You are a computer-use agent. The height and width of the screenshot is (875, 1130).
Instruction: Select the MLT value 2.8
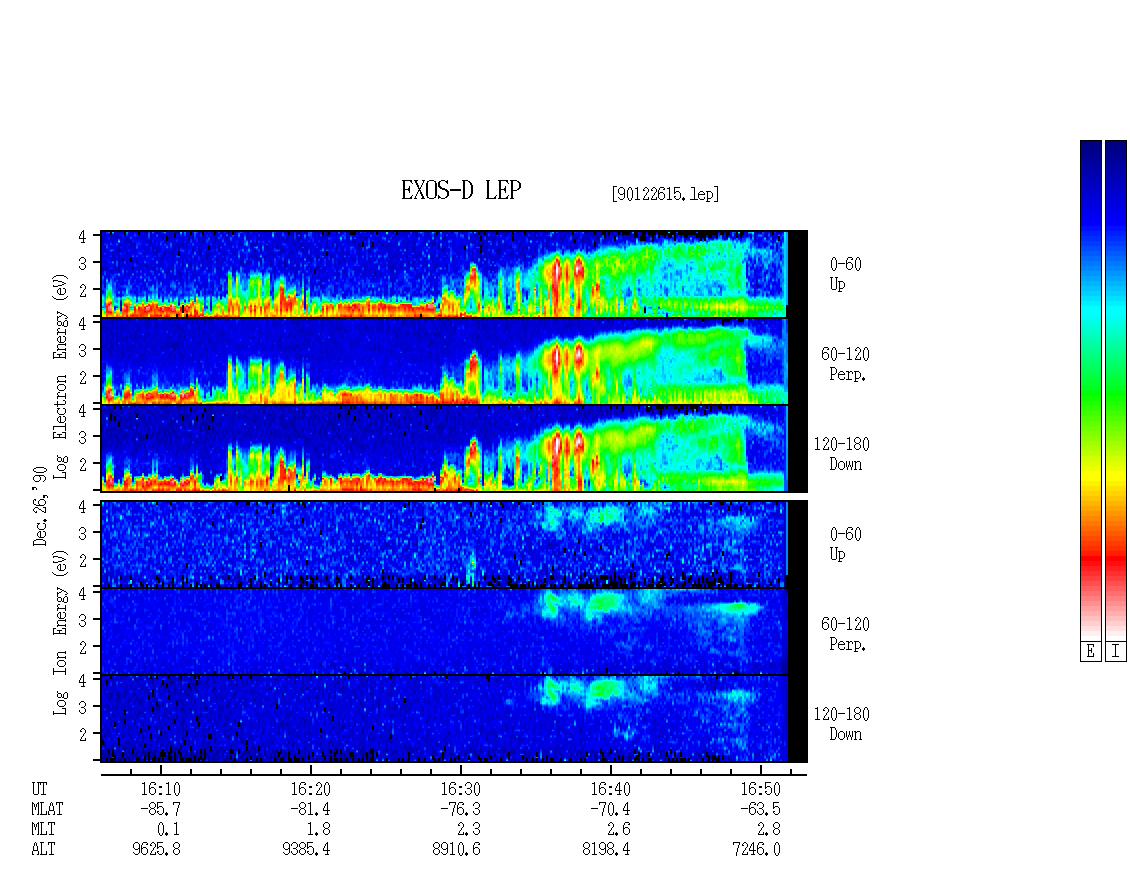[x=768, y=830]
